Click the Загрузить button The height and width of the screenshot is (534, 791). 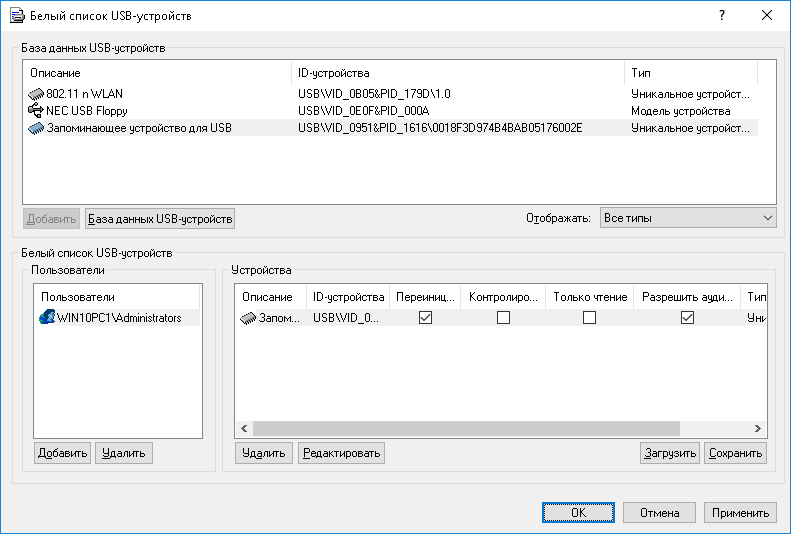[669, 453]
